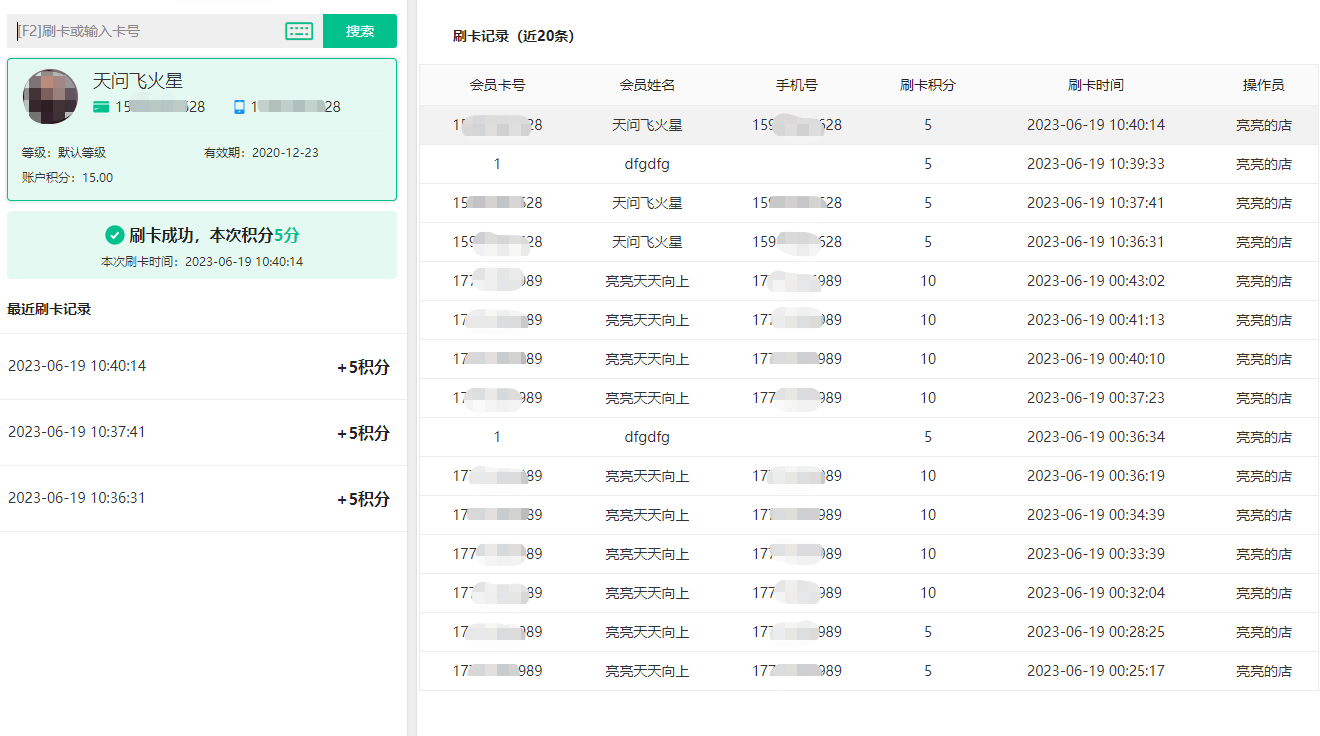Click recent swipe record at 10:36:31
The width and height of the screenshot is (1320, 736).
coord(200,498)
